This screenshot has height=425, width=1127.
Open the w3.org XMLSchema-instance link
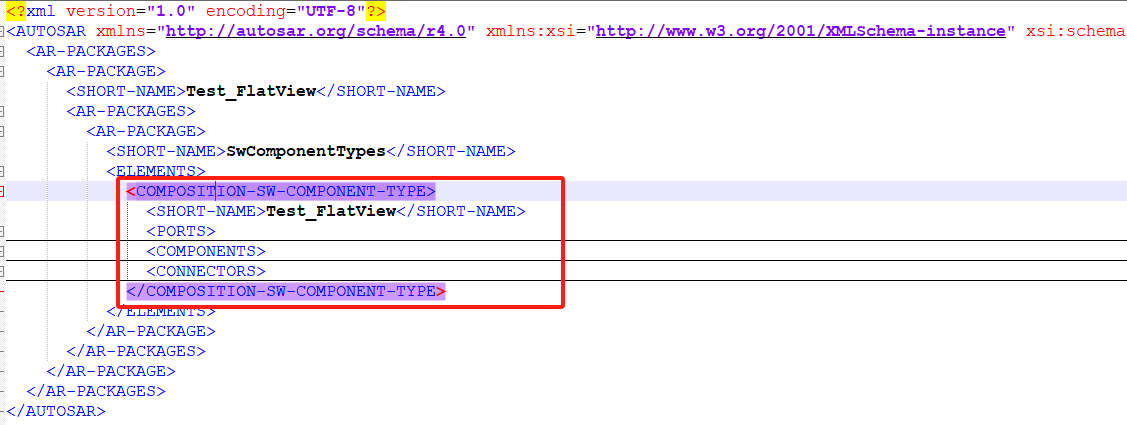[800, 32]
